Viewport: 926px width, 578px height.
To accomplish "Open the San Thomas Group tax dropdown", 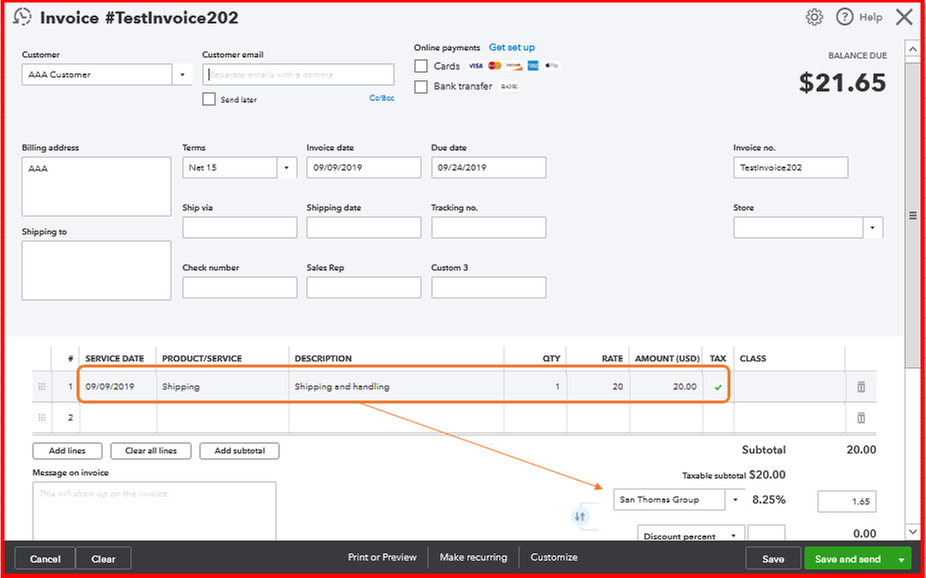I will 735,500.
